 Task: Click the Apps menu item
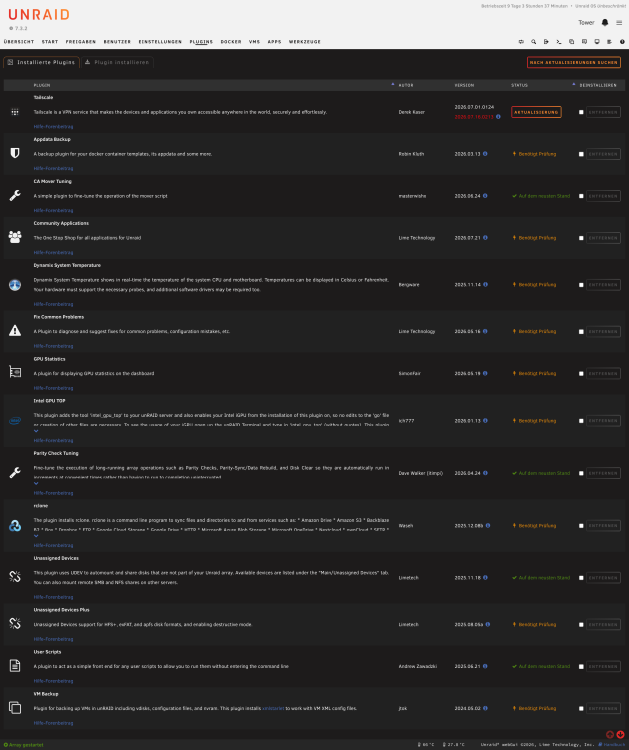point(274,42)
